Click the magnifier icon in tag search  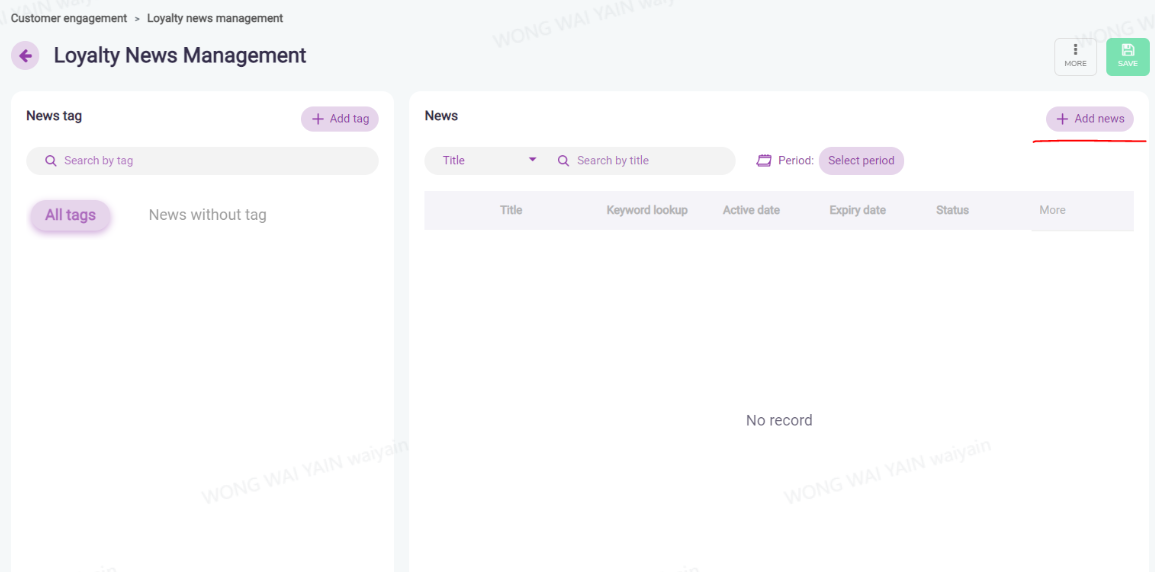coord(51,161)
